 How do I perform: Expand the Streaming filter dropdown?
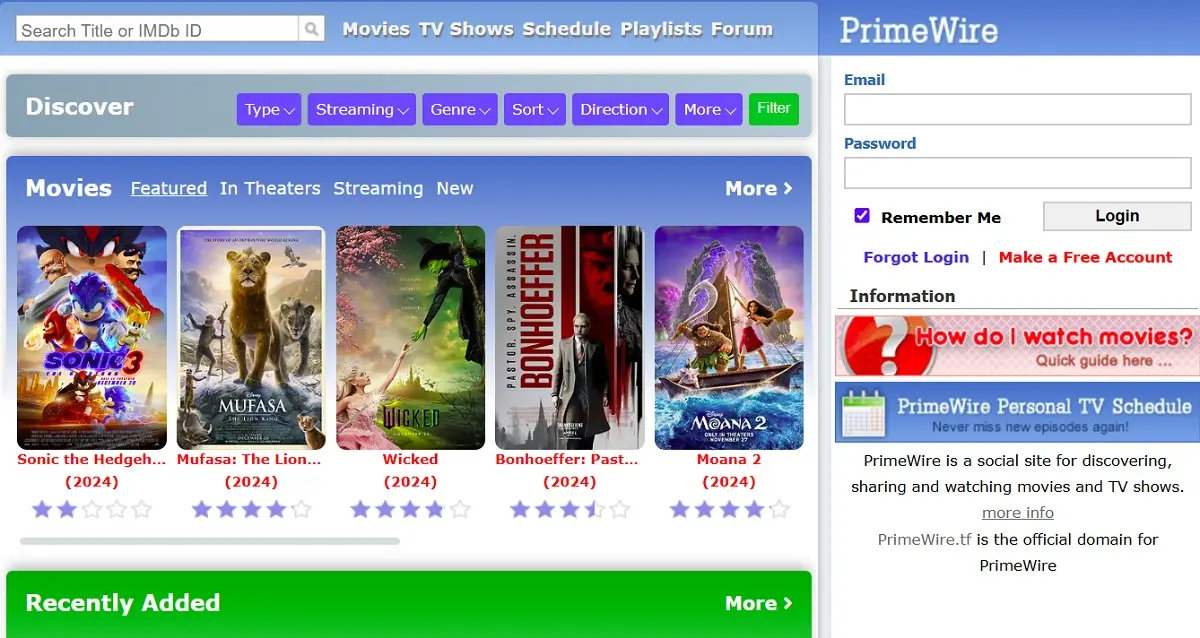click(x=361, y=110)
